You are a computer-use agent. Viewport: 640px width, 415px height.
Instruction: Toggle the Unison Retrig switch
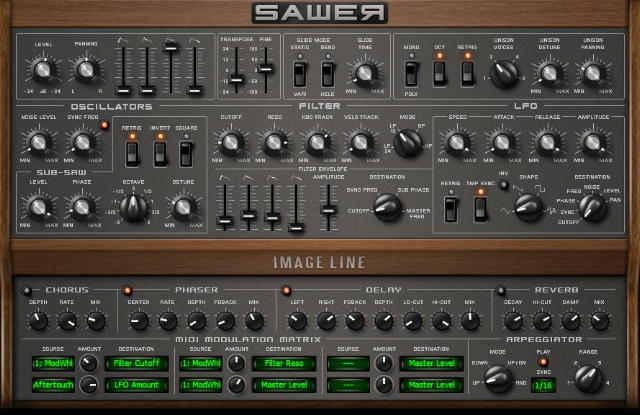click(467, 73)
